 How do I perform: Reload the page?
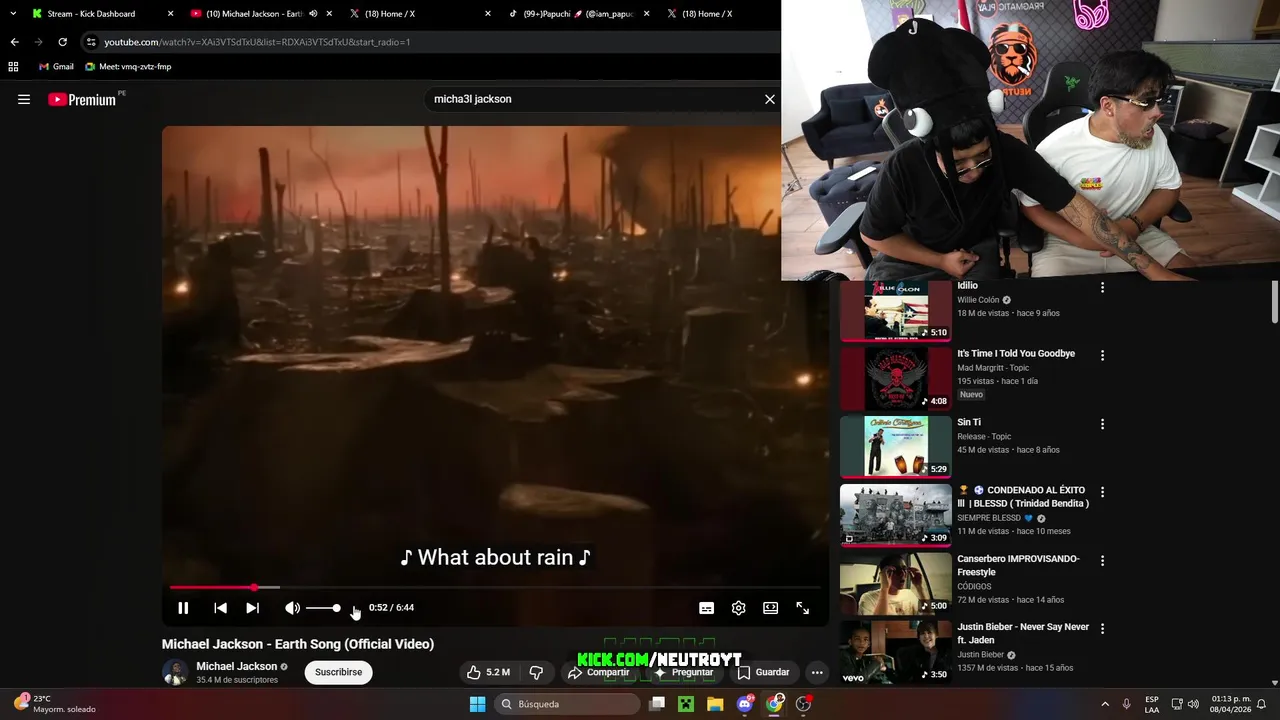tap(62, 42)
